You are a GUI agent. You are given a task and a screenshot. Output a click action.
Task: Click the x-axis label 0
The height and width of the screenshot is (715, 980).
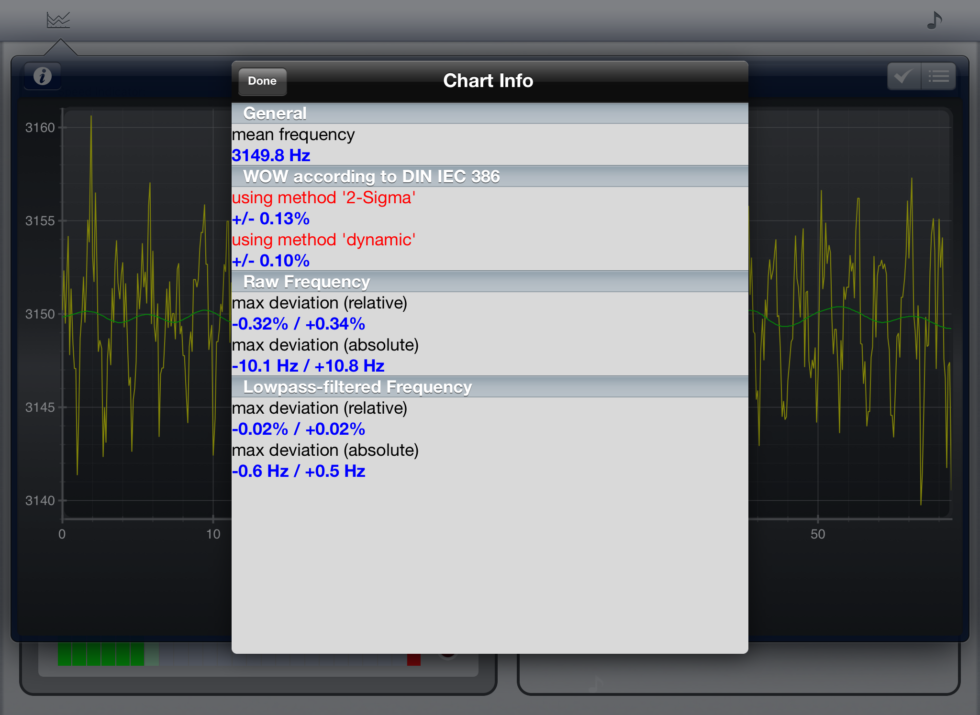(62, 534)
